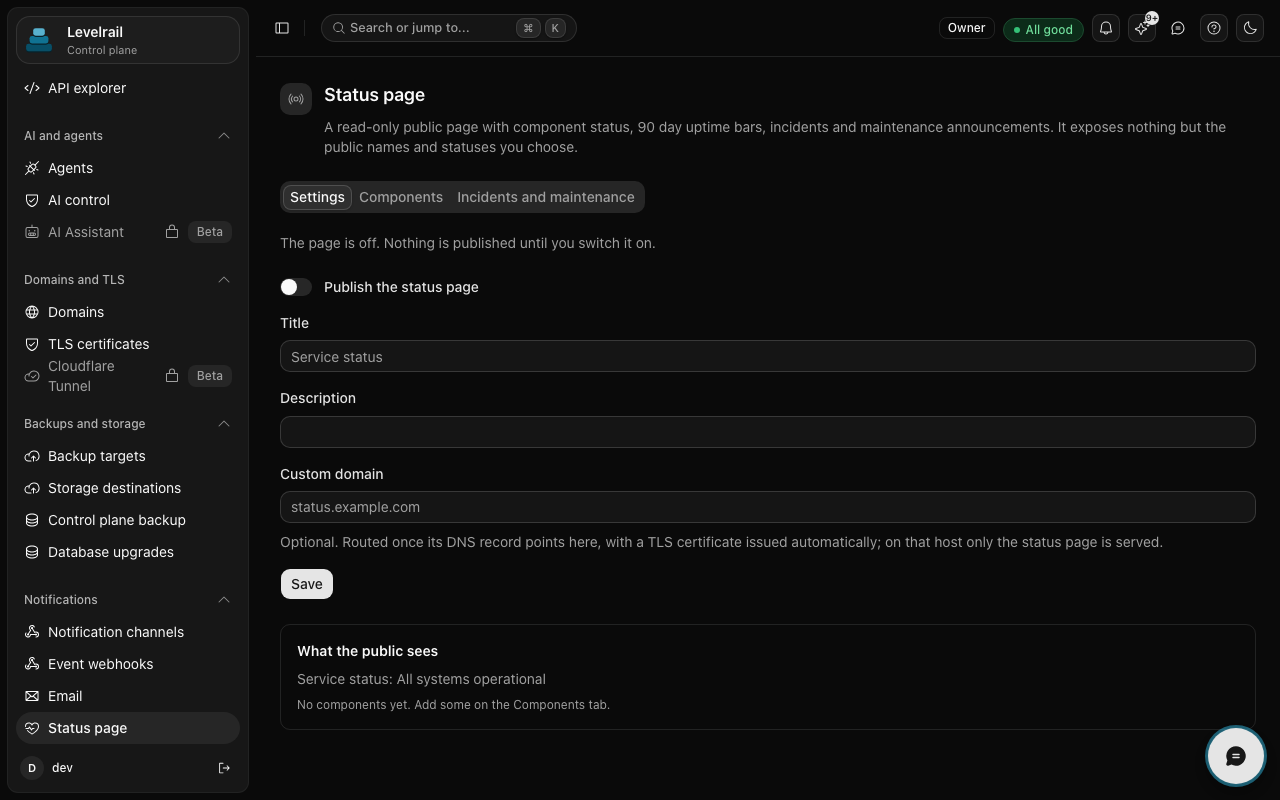Click the Domains globe icon
The width and height of the screenshot is (1280, 800).
[32, 312]
